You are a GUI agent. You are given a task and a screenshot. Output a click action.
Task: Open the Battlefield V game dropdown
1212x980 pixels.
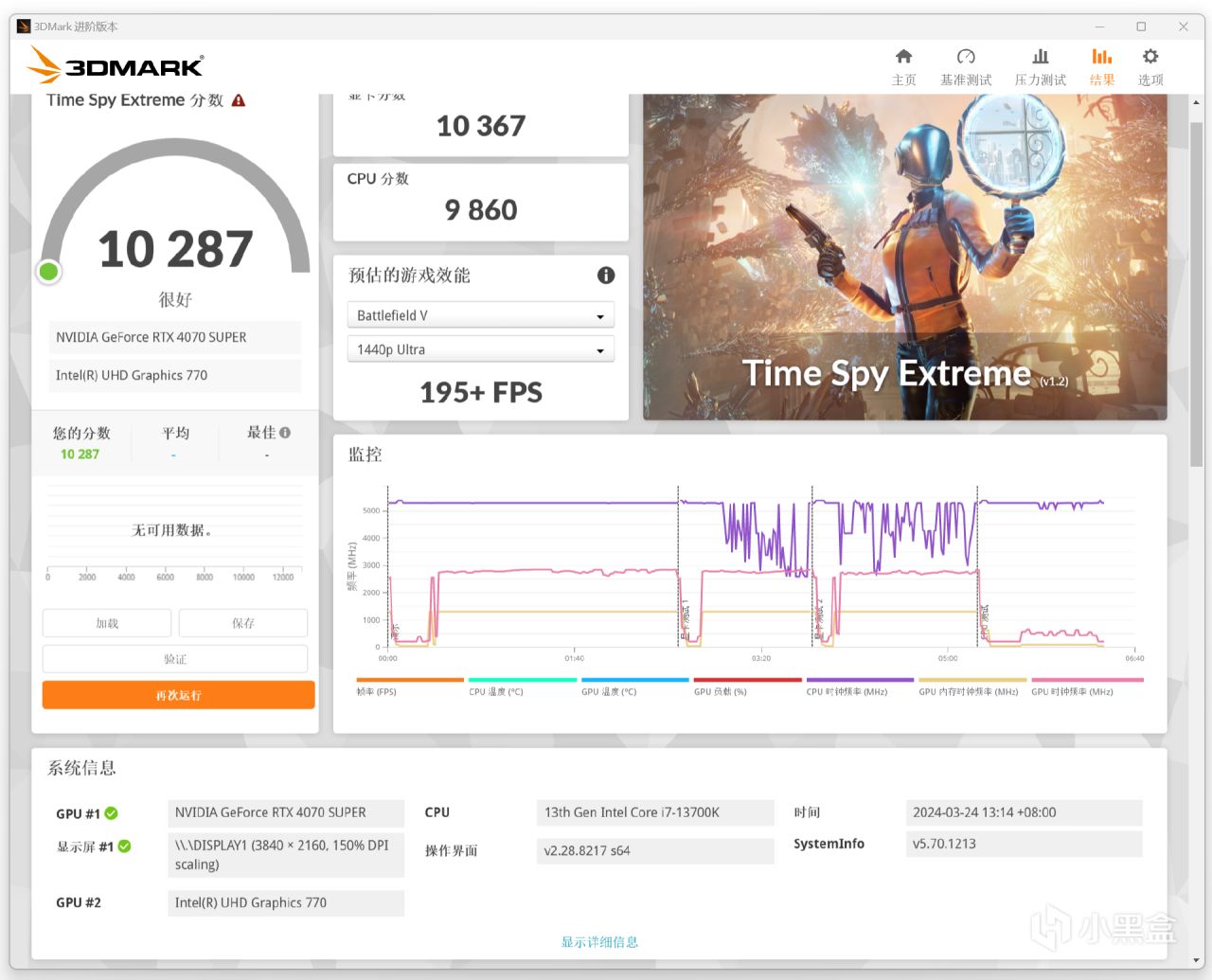pos(481,315)
